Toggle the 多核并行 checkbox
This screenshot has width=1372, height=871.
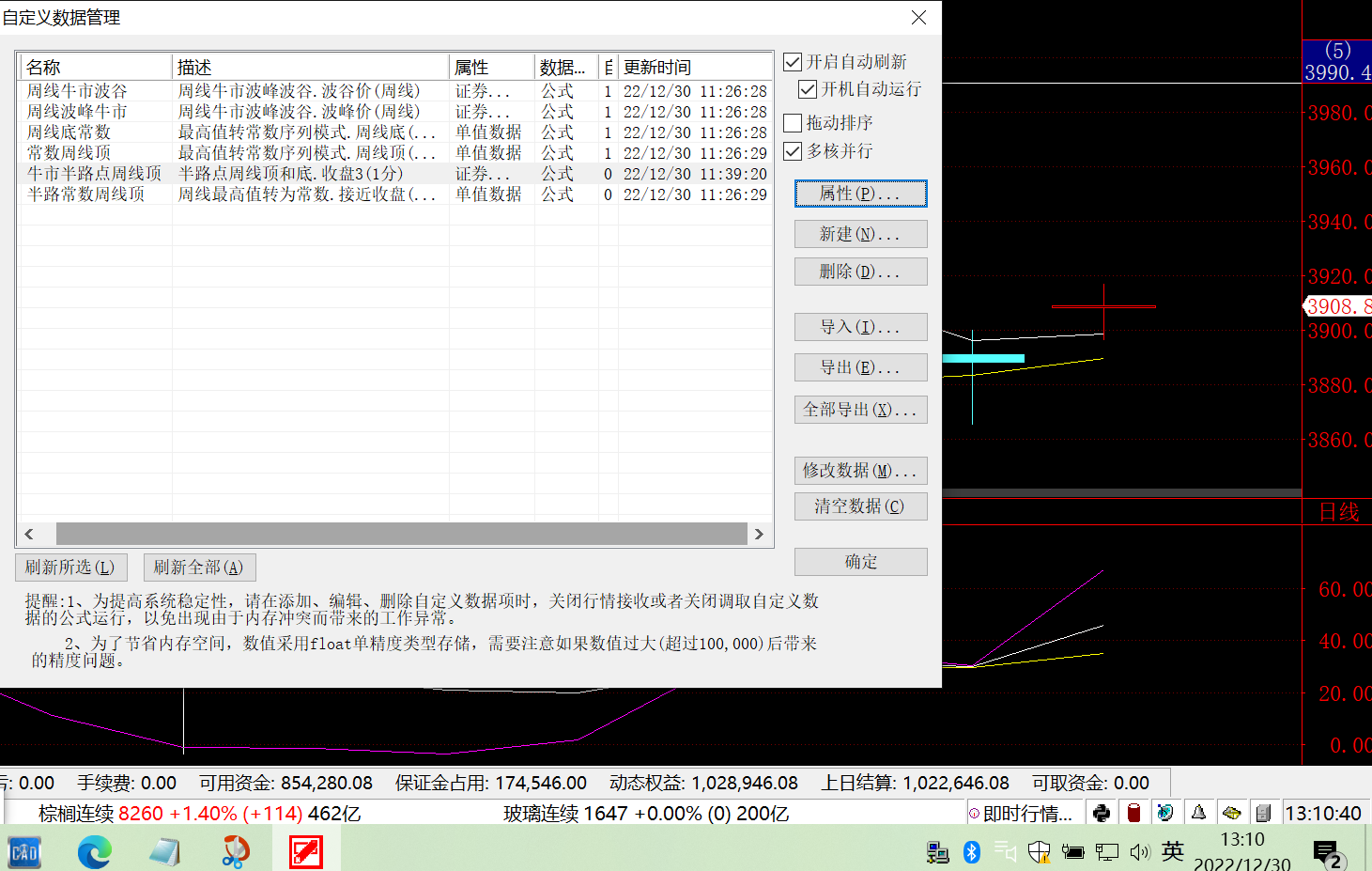[x=794, y=151]
